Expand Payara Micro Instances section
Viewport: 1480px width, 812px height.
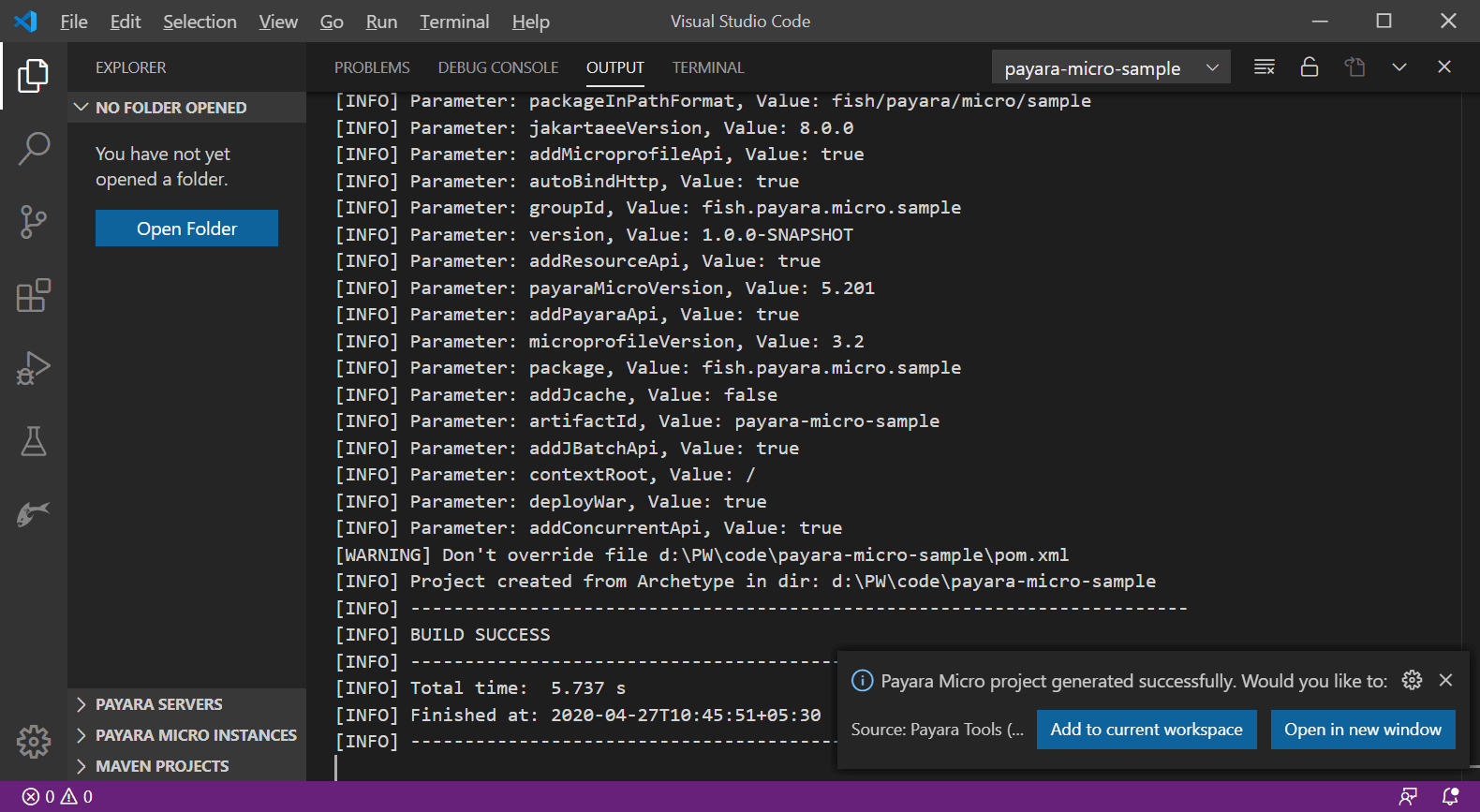(x=186, y=735)
